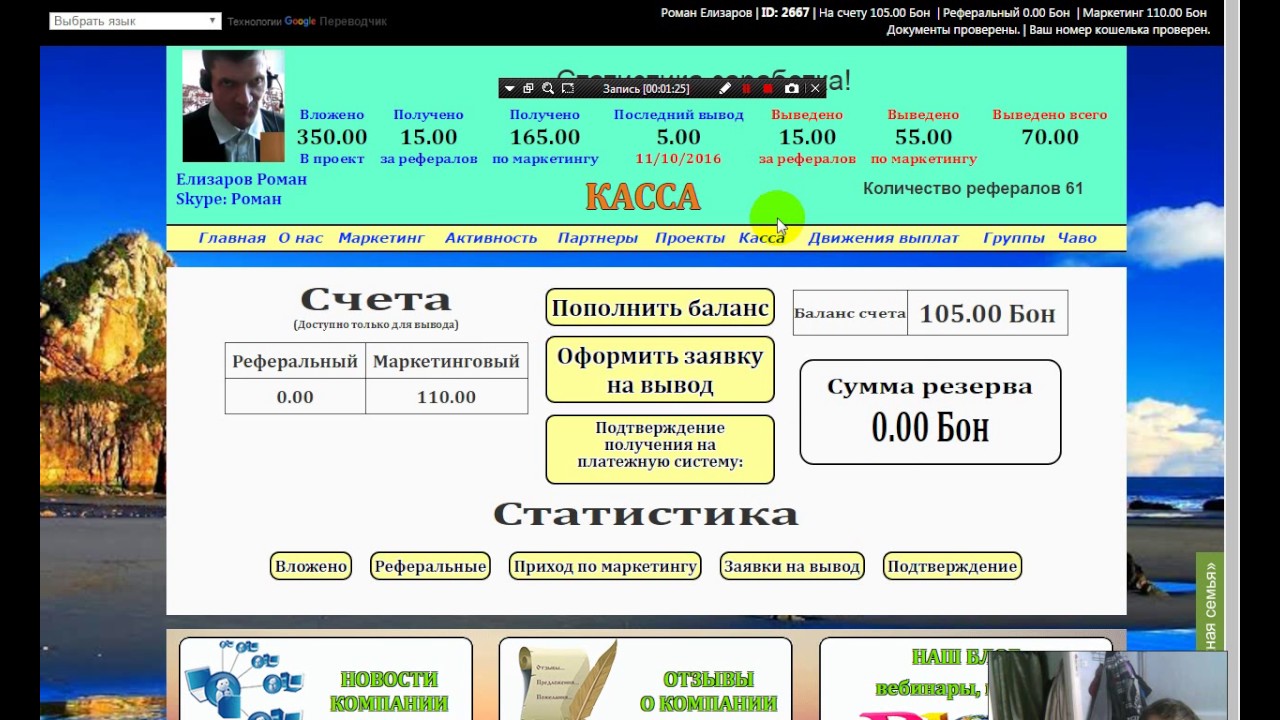Open the Главная menu item
Viewport: 1280px width, 720px height.
coord(232,238)
